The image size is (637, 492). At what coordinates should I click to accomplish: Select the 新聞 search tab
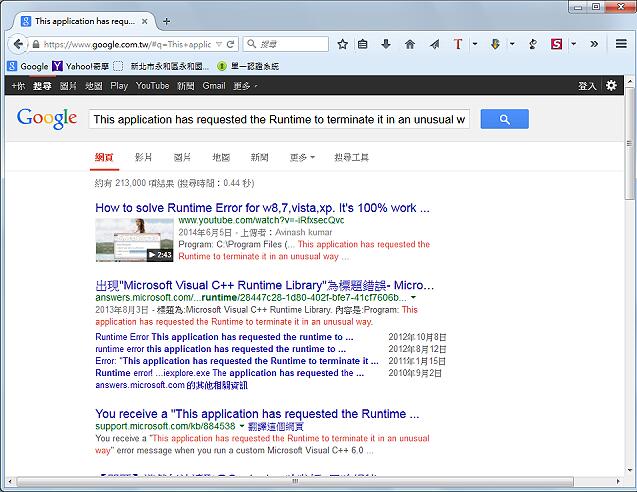click(x=260, y=157)
